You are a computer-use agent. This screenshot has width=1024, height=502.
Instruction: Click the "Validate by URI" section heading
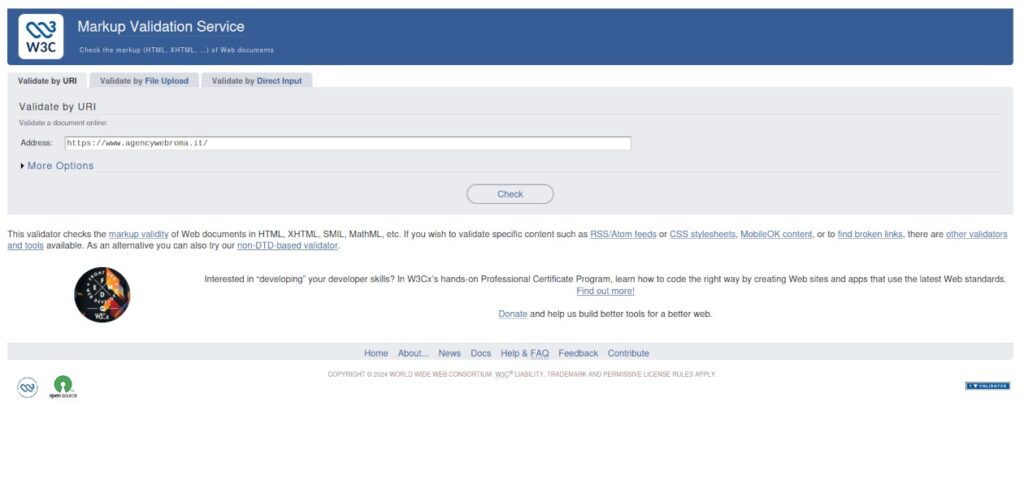click(57, 107)
